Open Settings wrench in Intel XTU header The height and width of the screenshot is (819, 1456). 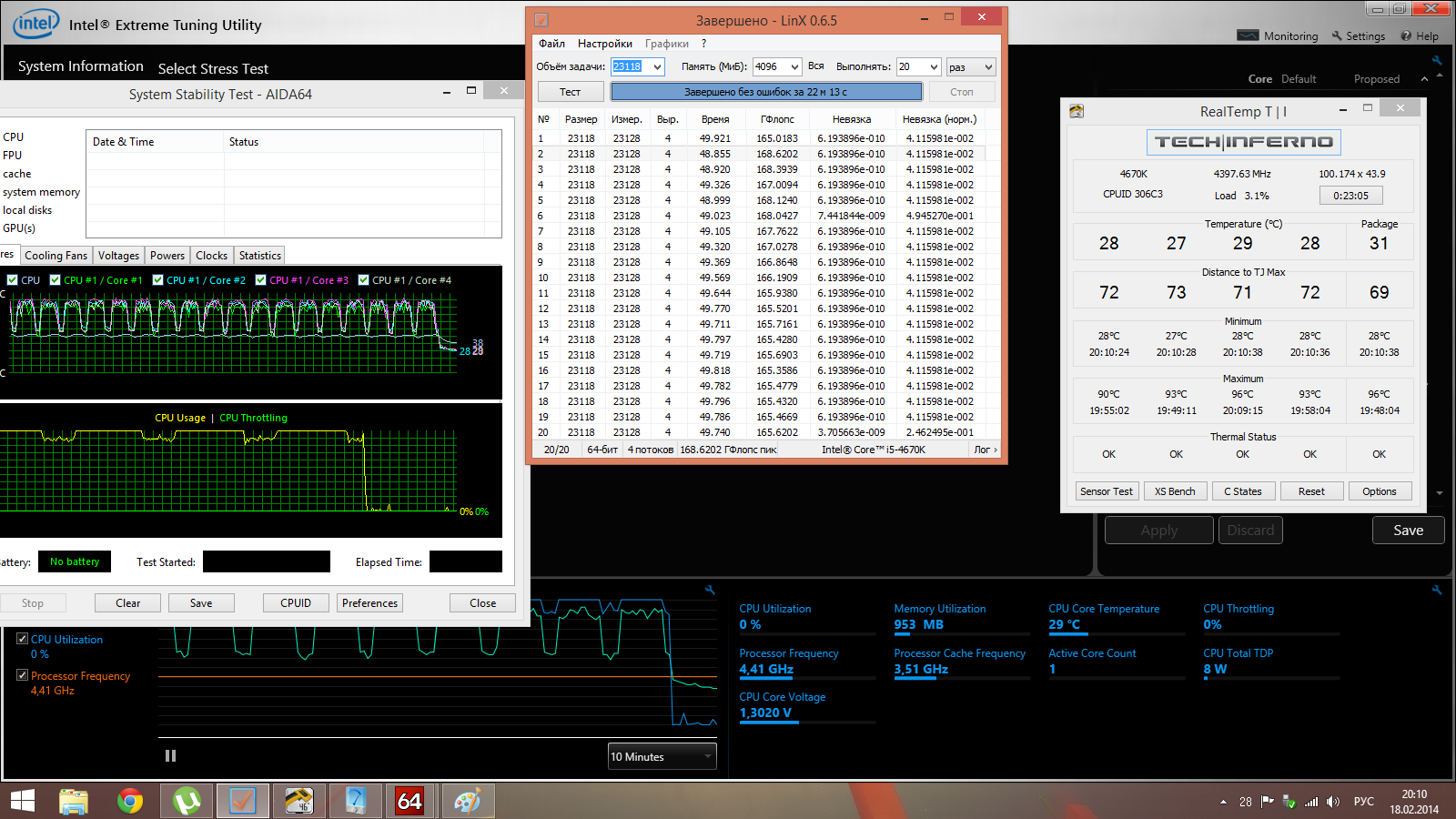[1337, 35]
